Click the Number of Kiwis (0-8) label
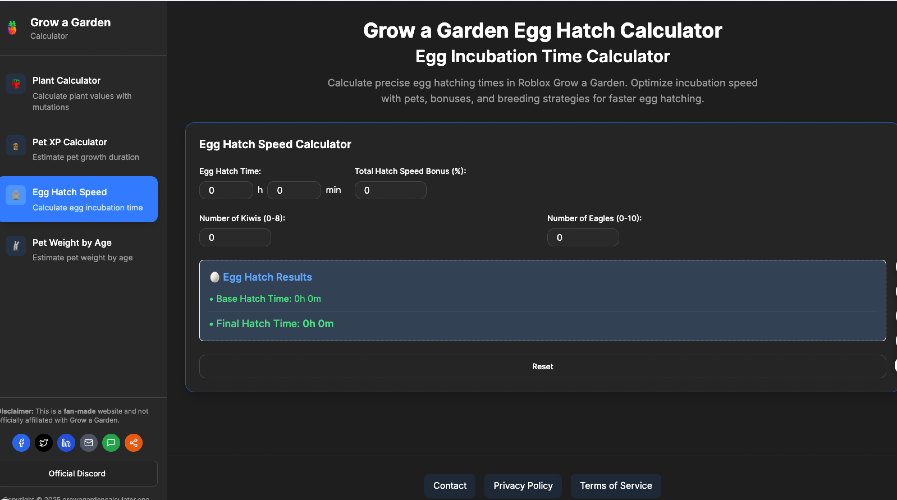This screenshot has height=500, width=897. [242, 218]
